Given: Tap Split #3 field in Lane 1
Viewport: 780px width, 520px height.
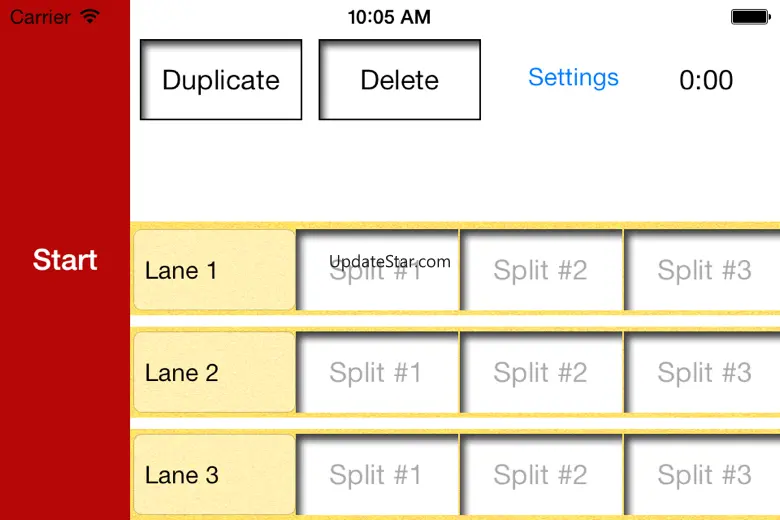Looking at the screenshot, I should pos(704,270).
